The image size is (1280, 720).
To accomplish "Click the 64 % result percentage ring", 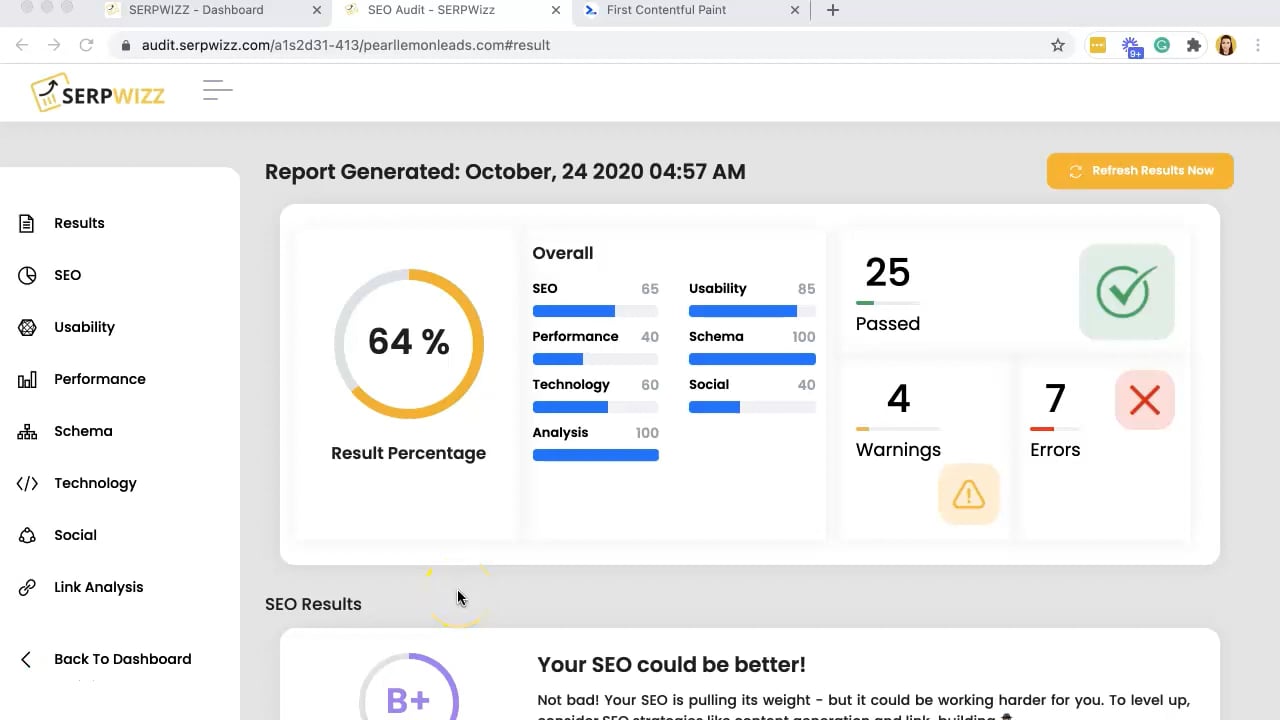I will [x=409, y=343].
